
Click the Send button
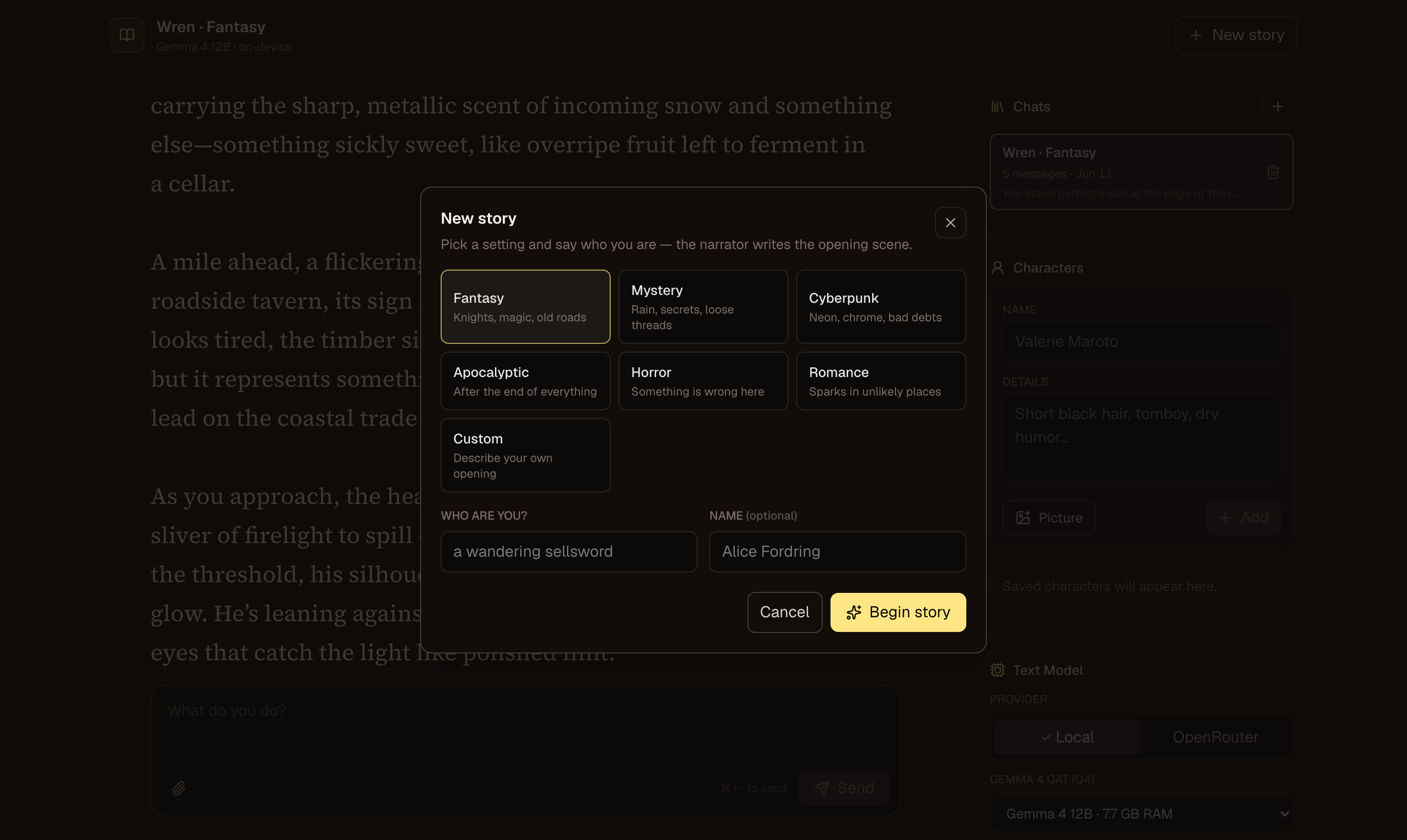(843, 788)
